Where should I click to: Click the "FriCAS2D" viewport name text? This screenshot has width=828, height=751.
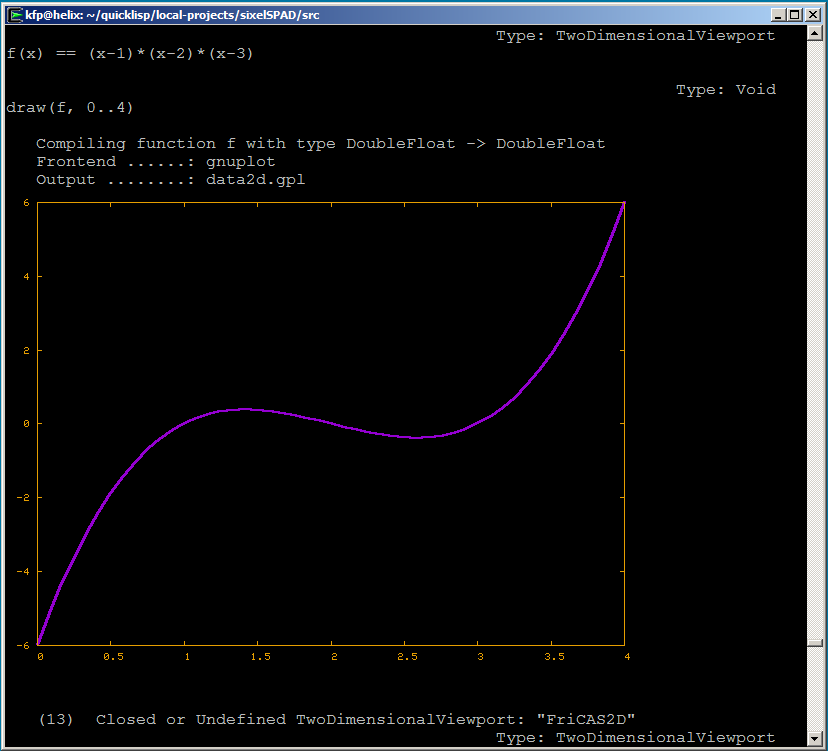tap(585, 719)
